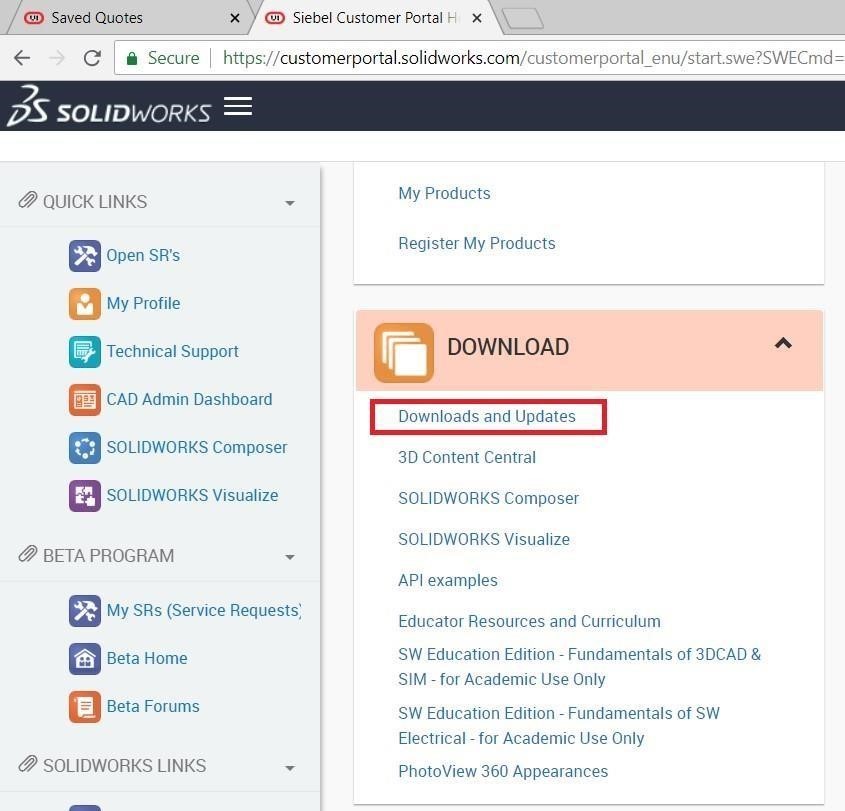Image resolution: width=845 pixels, height=811 pixels.
Task: Click the CAD Admin Dashboard icon
Action: pos(85,400)
